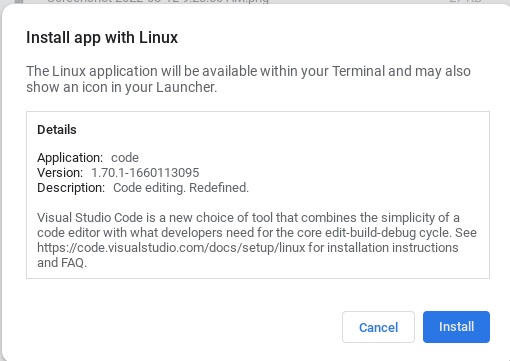Viewport: 510px width, 361px height.
Task: Click the code.visualstudio.com/docs/setup/linux URL text
Action: tap(171, 248)
